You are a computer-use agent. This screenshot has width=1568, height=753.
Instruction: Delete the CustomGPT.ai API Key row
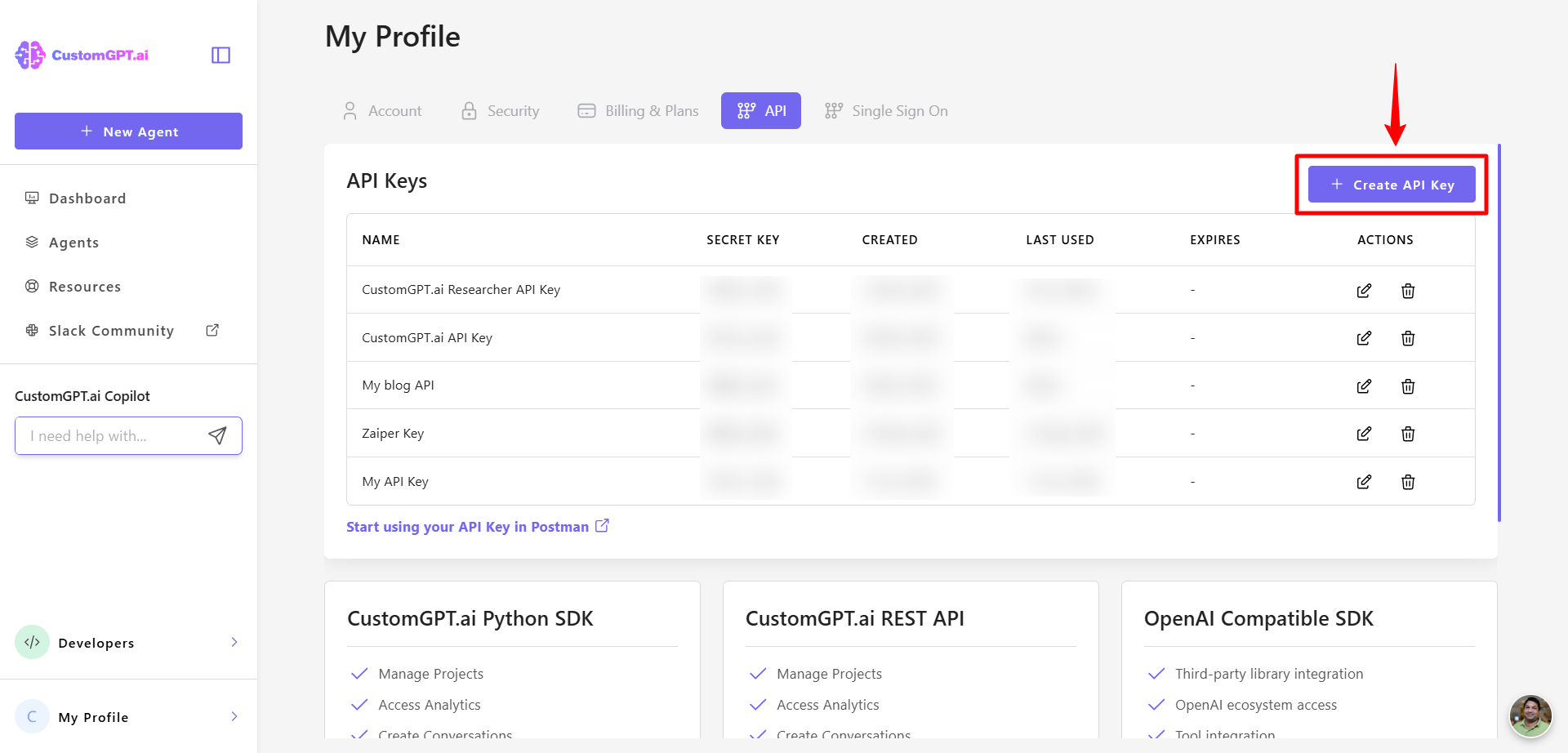(1408, 338)
